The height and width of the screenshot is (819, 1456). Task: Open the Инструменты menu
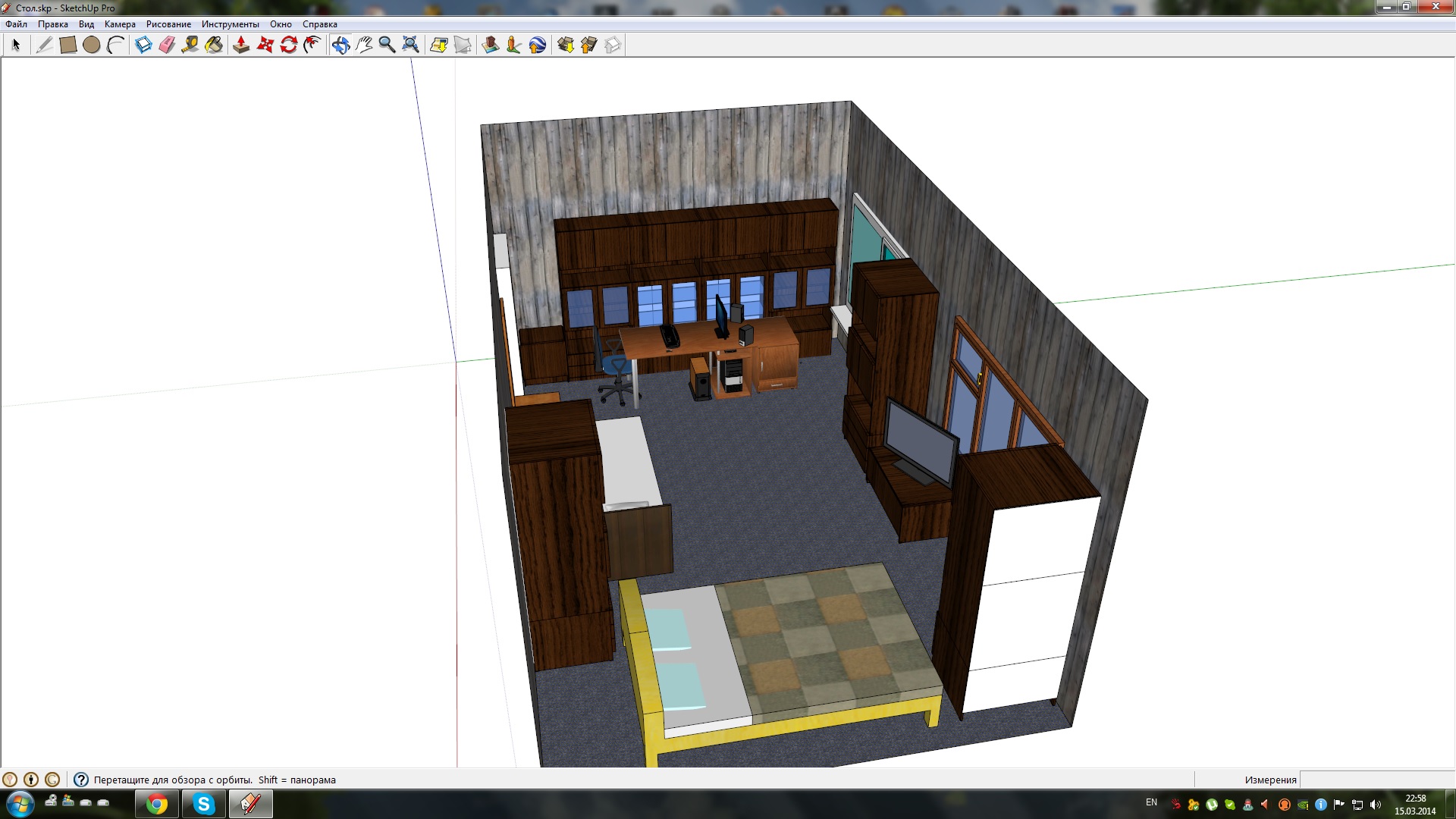[230, 24]
